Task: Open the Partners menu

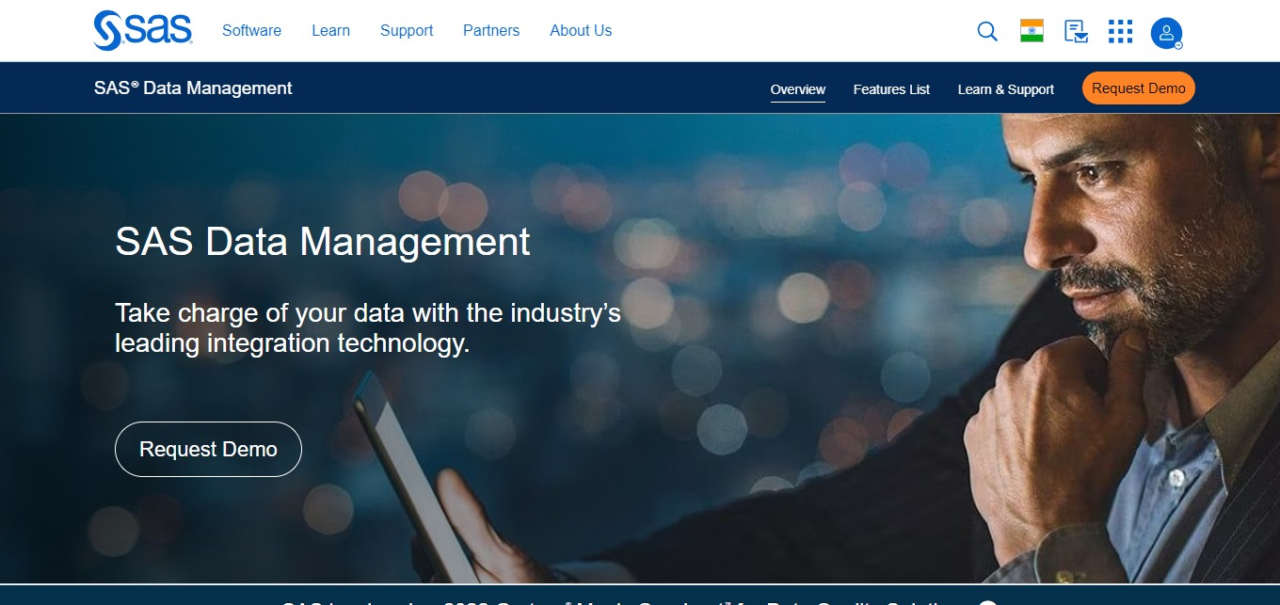Action: 491,31
